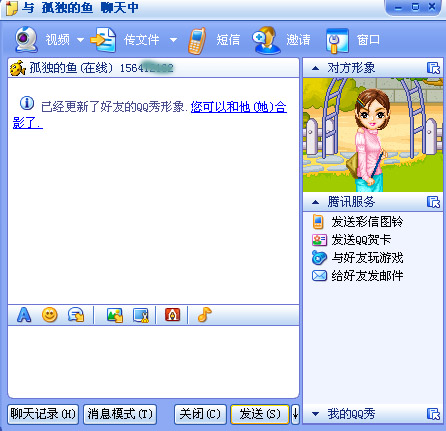Open the font settings letter A icon
This screenshot has height=431, width=446.
point(24,315)
